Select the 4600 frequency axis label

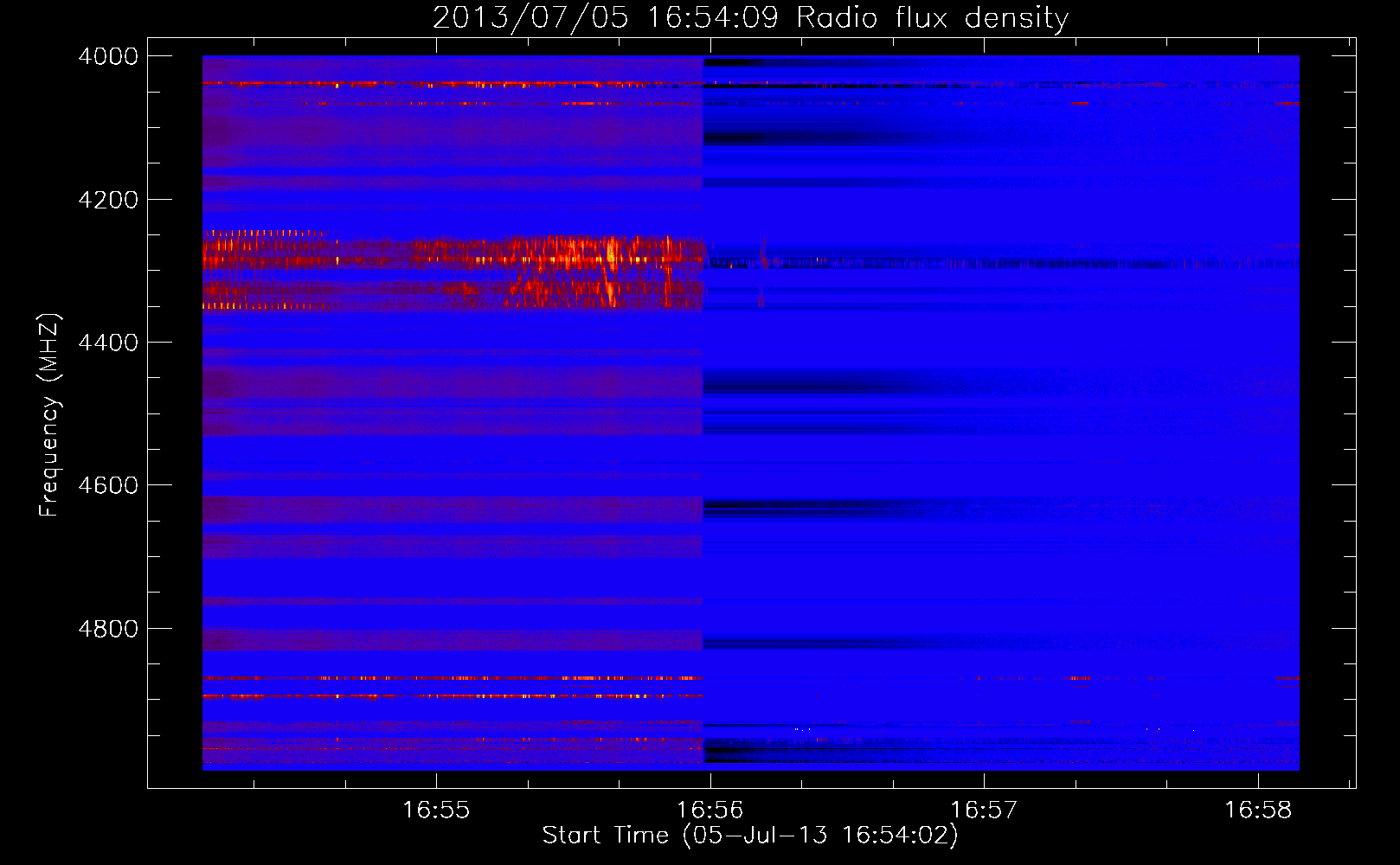click(x=108, y=485)
